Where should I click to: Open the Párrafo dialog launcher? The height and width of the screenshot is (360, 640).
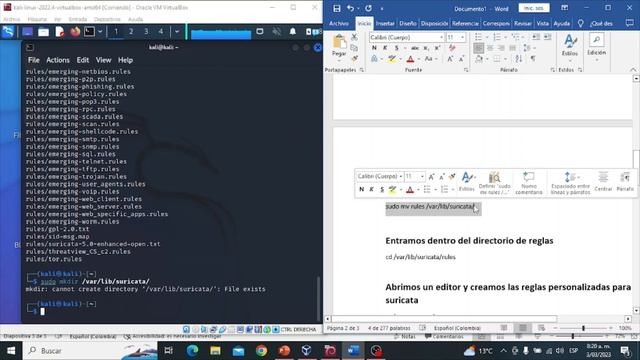point(552,70)
